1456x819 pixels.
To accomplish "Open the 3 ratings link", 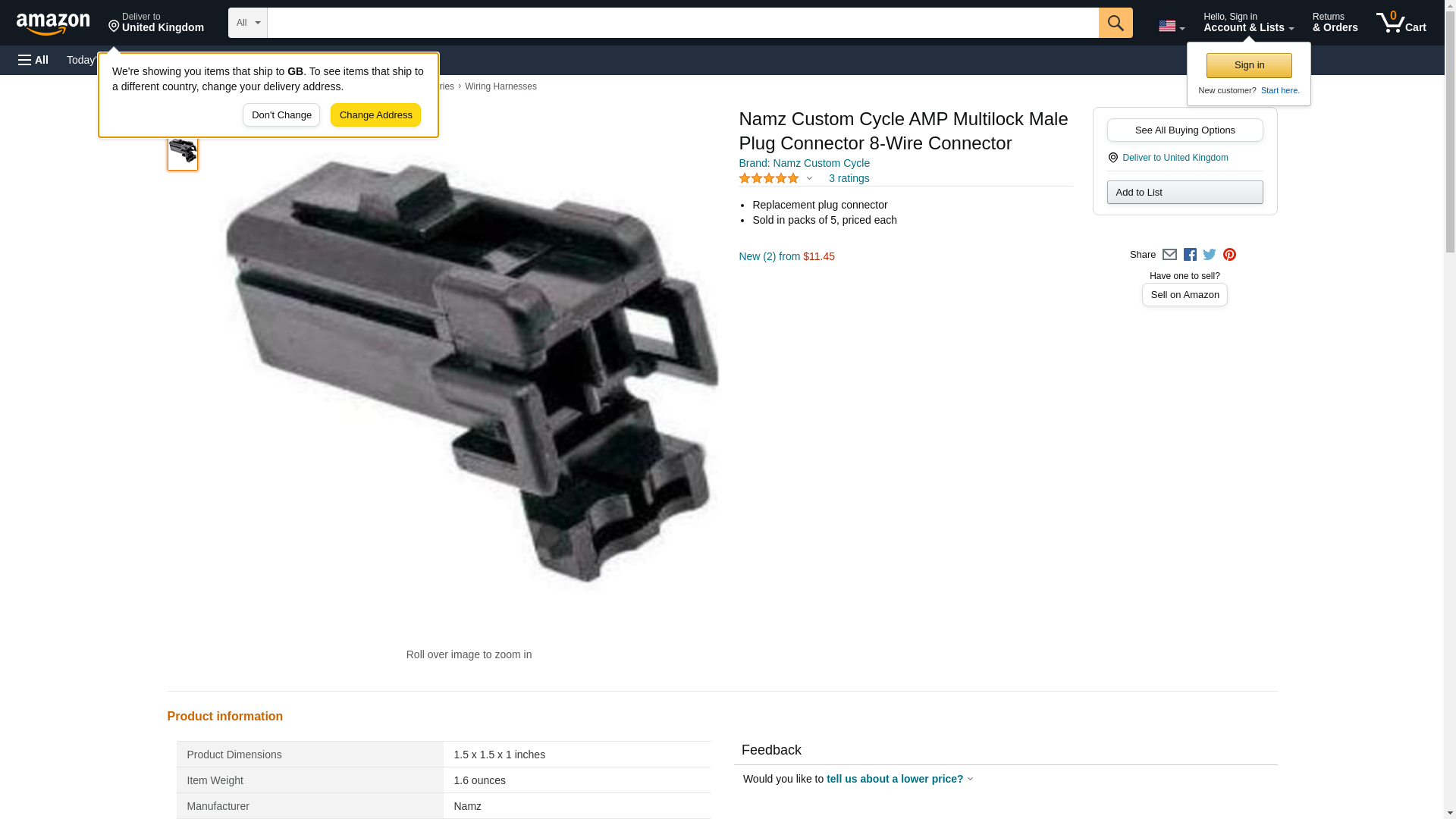I will 849,178.
